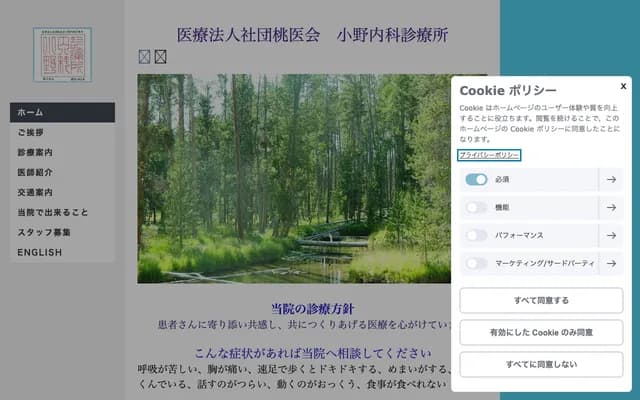Close the Cookie policy dialog with x
The height and width of the screenshot is (400, 640).
click(623, 86)
